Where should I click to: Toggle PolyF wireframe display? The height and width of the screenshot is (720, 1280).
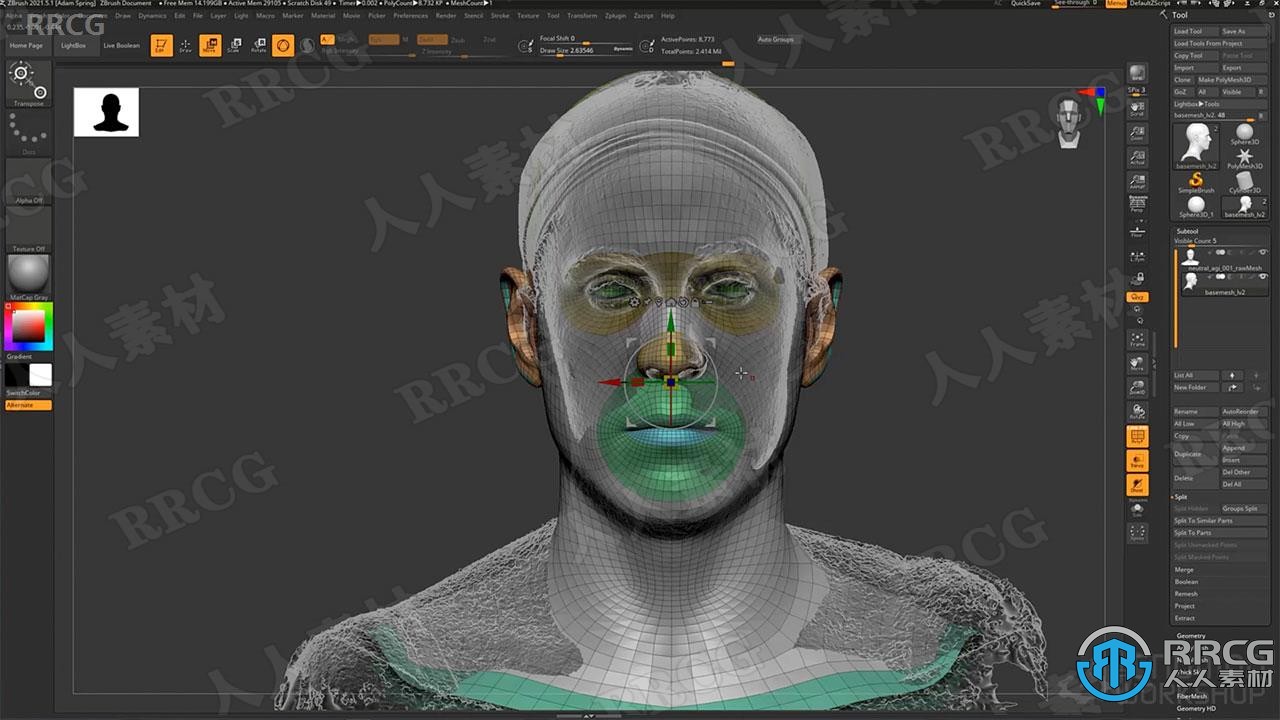point(1137,437)
